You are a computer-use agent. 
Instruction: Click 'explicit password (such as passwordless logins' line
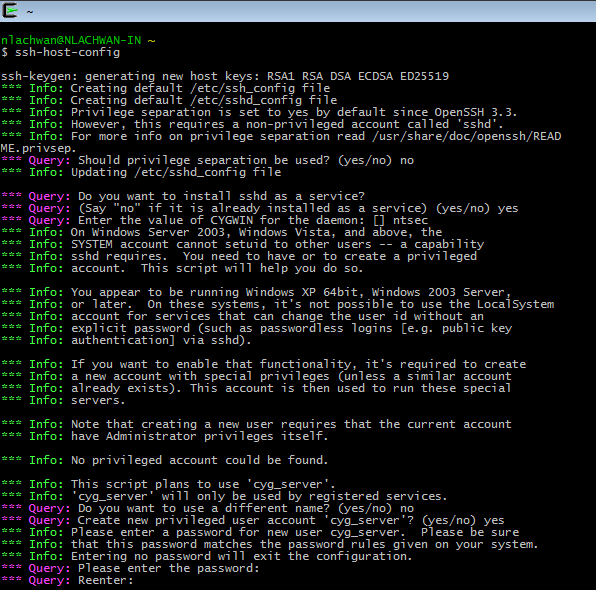point(257,328)
